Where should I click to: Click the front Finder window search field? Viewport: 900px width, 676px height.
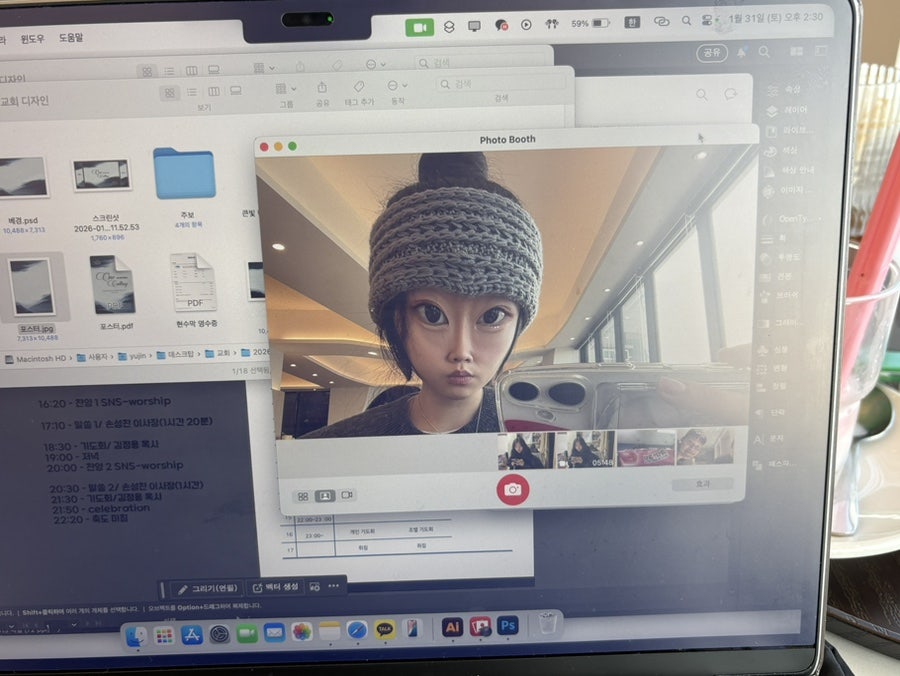(501, 84)
